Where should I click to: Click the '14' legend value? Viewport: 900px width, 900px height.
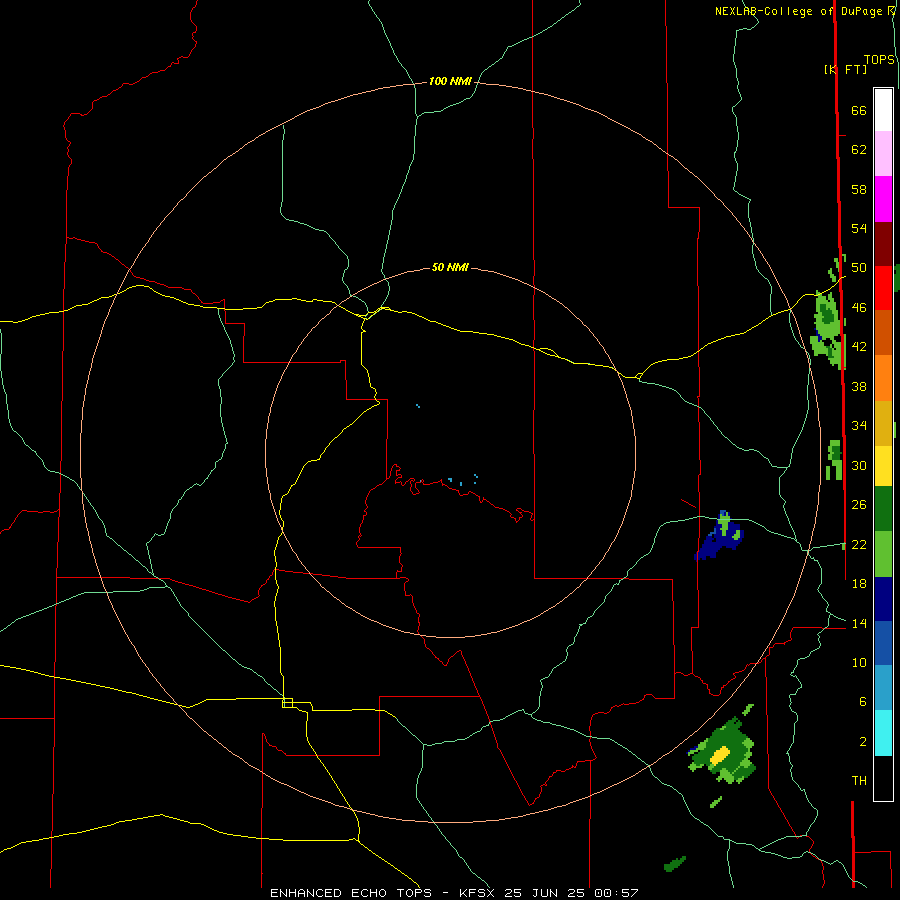coord(859,623)
